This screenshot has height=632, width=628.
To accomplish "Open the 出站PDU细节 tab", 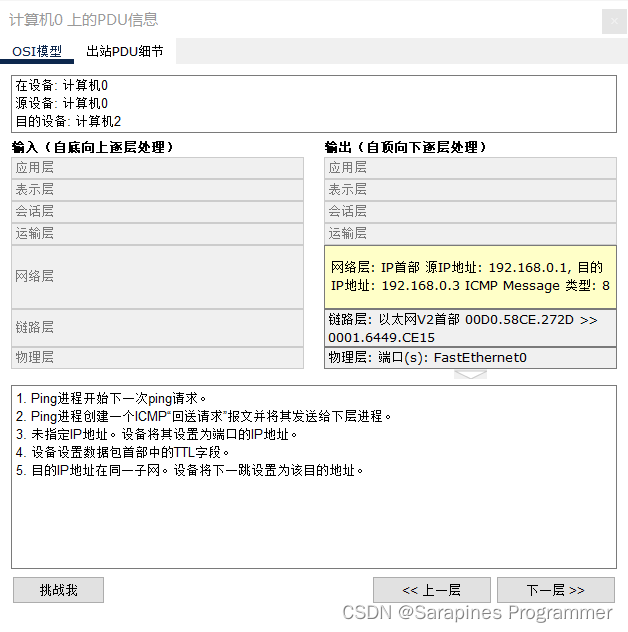I will click(x=125, y=51).
